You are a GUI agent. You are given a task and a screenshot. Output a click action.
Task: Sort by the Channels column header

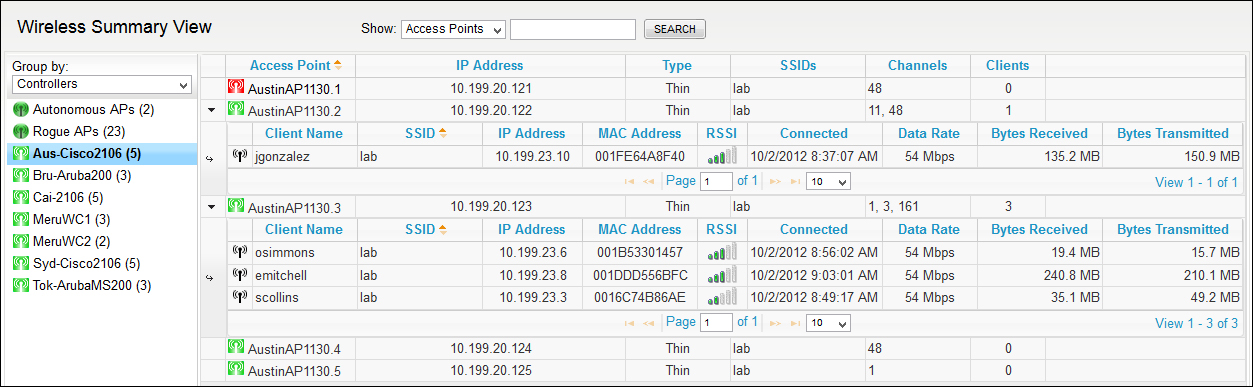pos(918,66)
